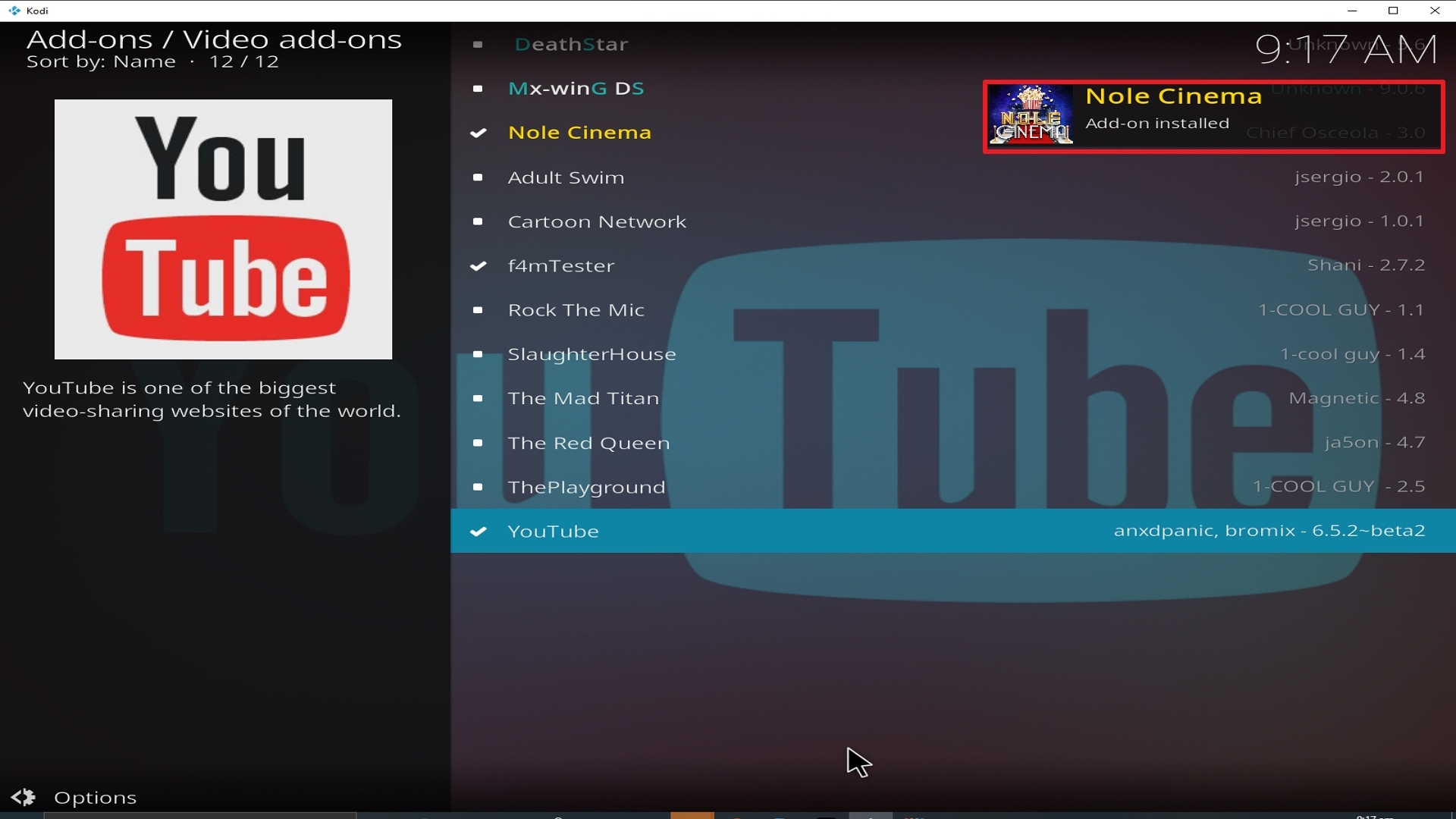The width and height of the screenshot is (1456, 819).
Task: Click the Options label at bottom
Action: pos(96,798)
